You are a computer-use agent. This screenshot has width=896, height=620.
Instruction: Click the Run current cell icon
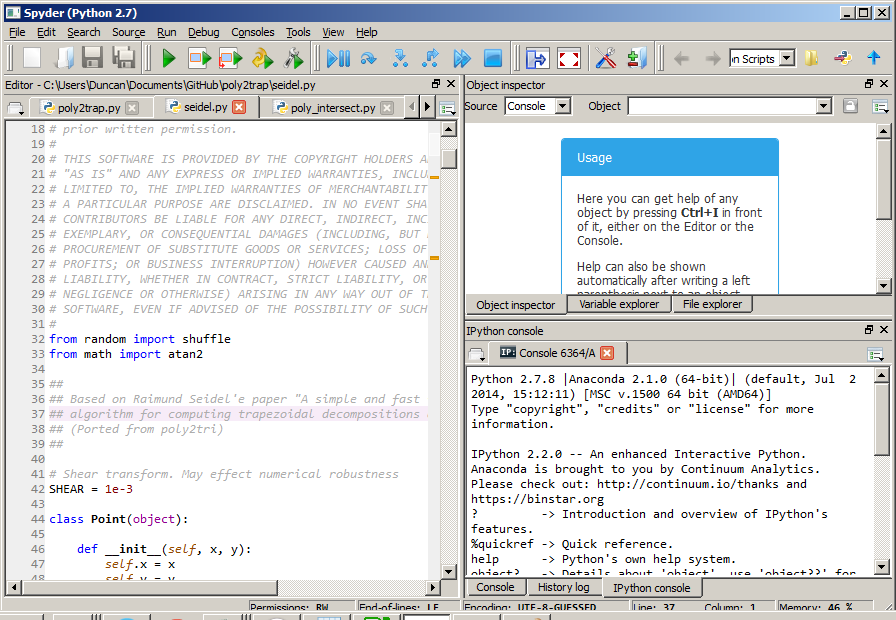200,59
